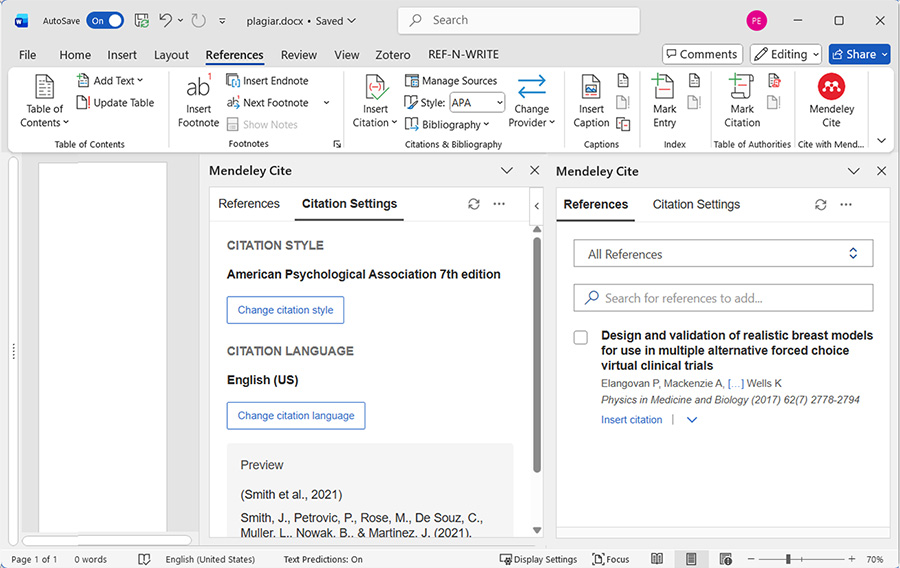
Task: Open the Zotero tab
Action: [x=393, y=55]
